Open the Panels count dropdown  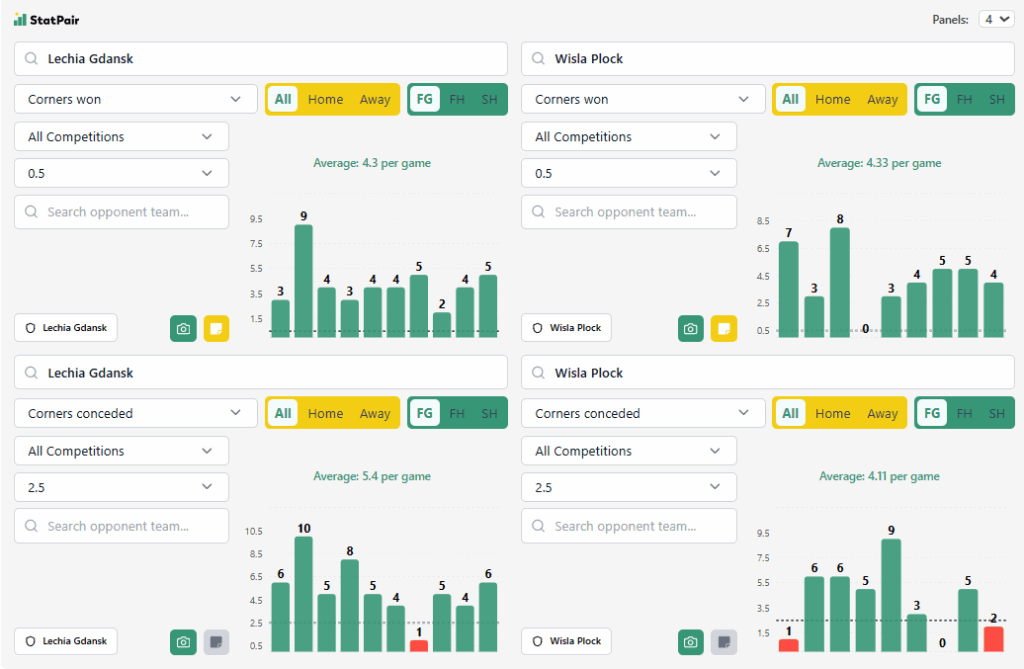[x=996, y=19]
